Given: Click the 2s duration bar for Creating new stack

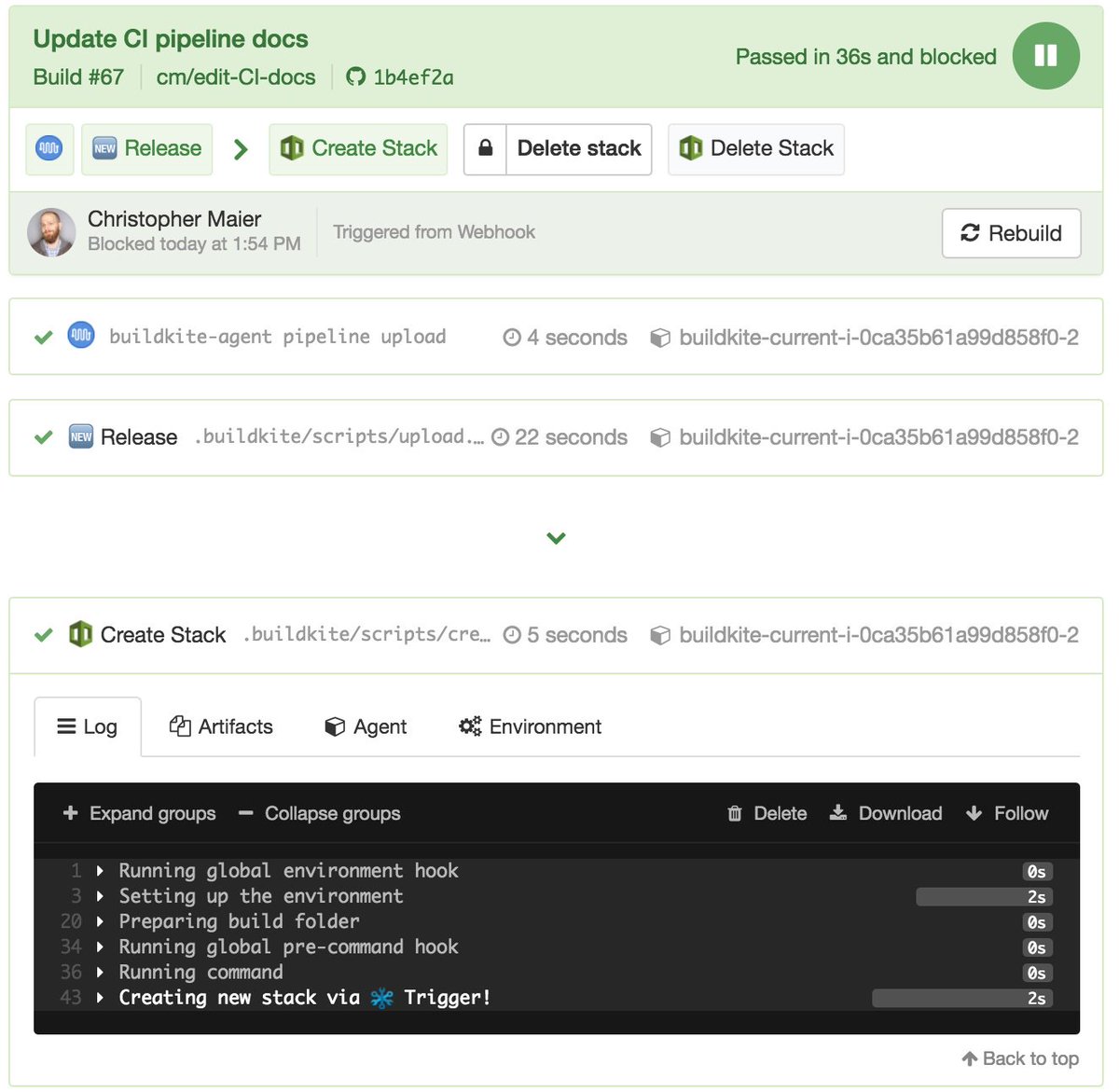Looking at the screenshot, I should coord(962,999).
